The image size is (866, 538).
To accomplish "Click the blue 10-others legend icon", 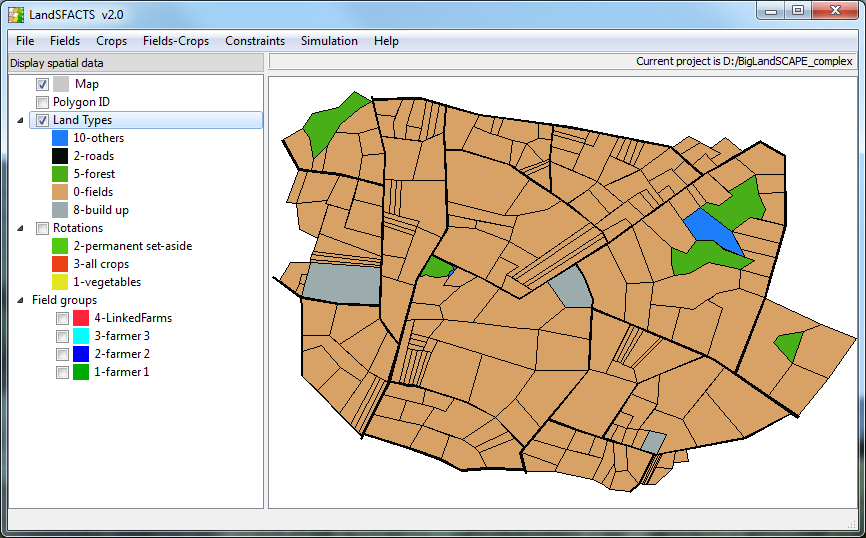I will [x=60, y=138].
